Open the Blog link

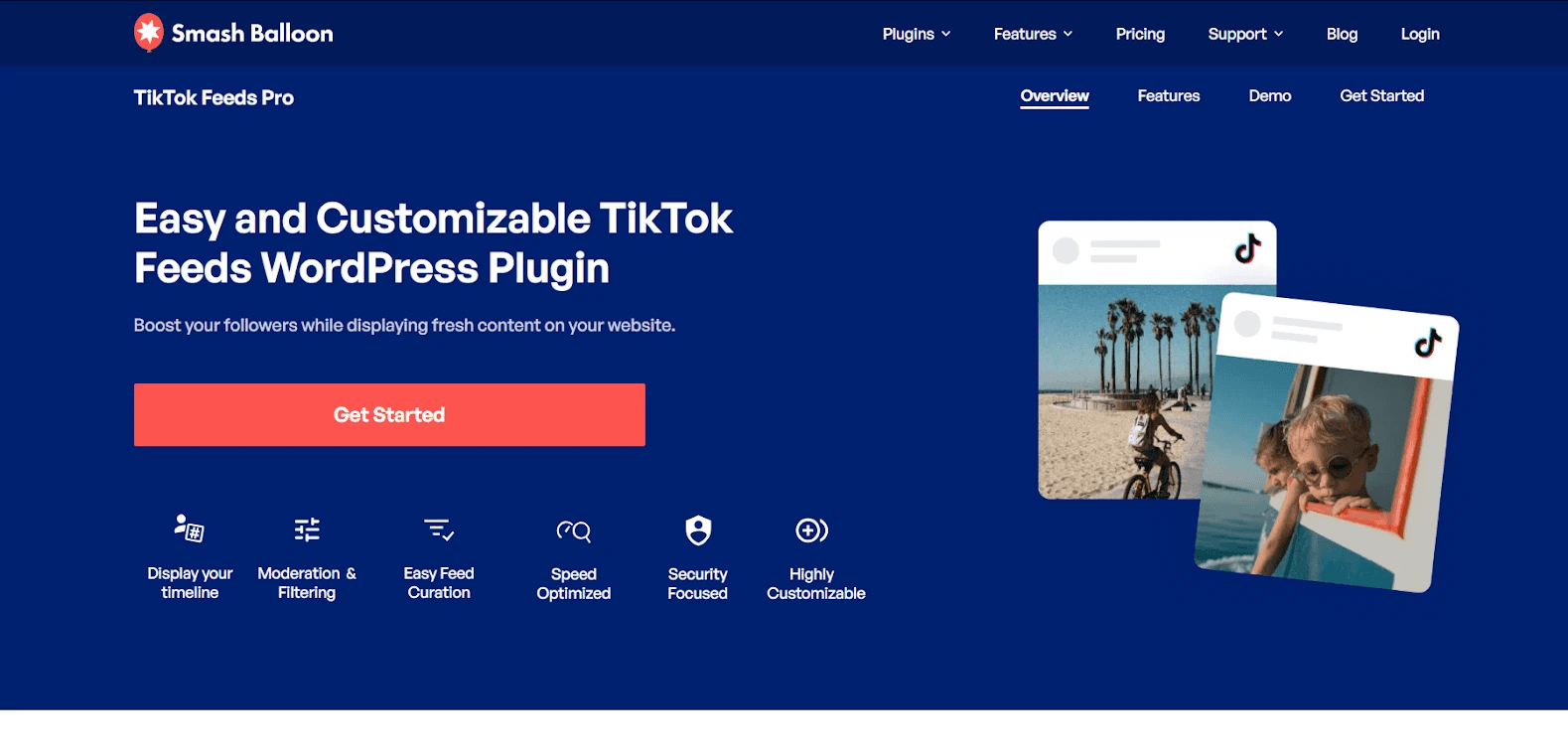[1342, 34]
